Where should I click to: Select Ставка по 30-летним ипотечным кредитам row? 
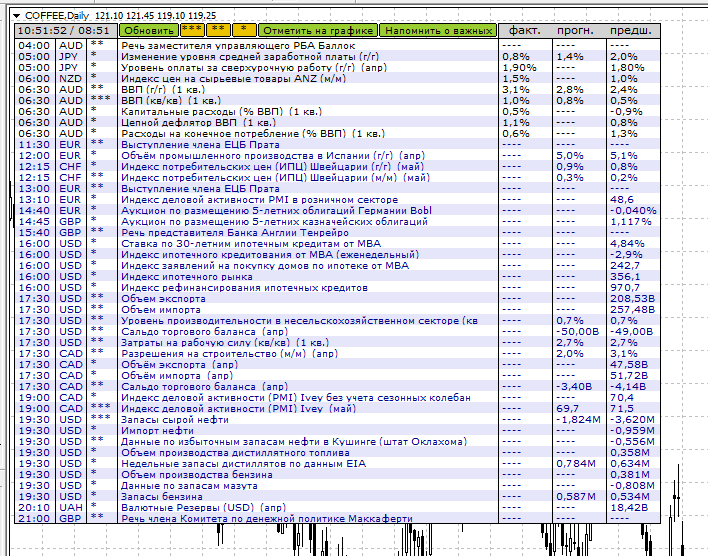[337, 243]
